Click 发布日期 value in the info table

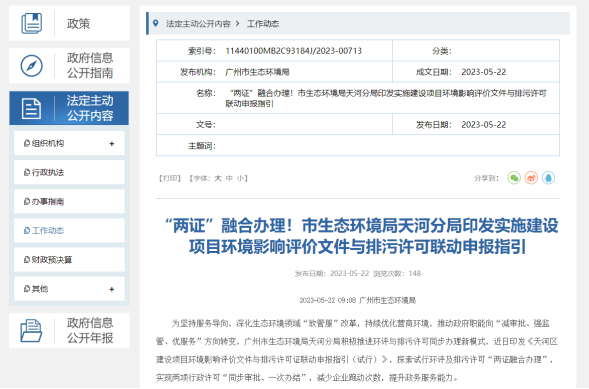tap(484, 125)
